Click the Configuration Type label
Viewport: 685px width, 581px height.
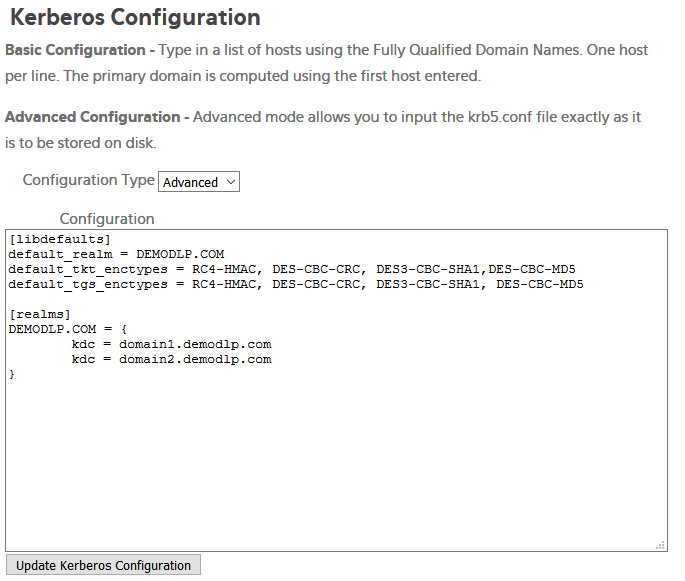89,180
